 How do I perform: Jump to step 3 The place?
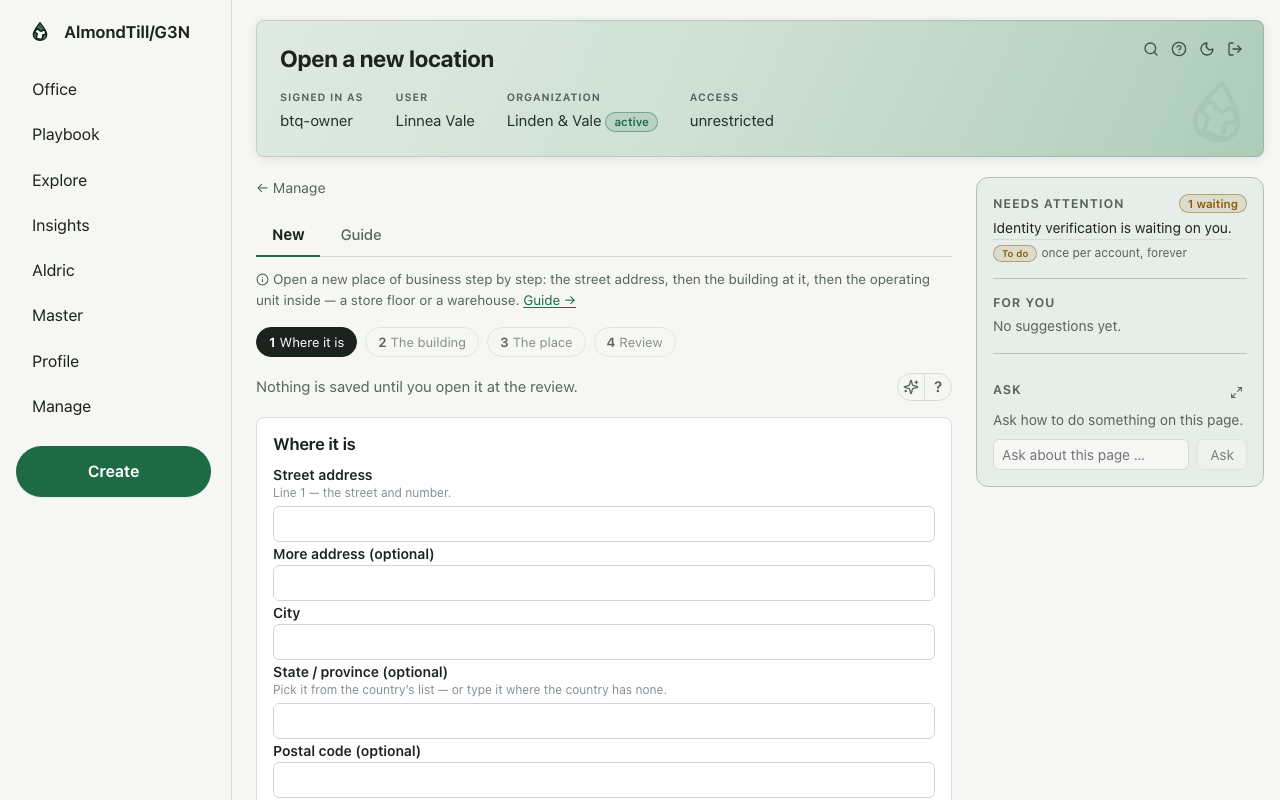(x=536, y=342)
